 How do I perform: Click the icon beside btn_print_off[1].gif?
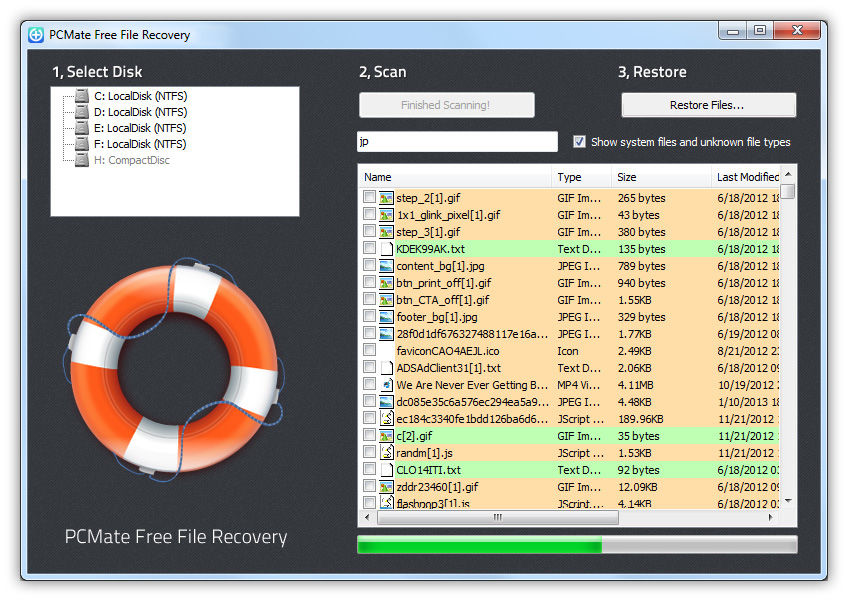pyautogui.click(x=386, y=283)
